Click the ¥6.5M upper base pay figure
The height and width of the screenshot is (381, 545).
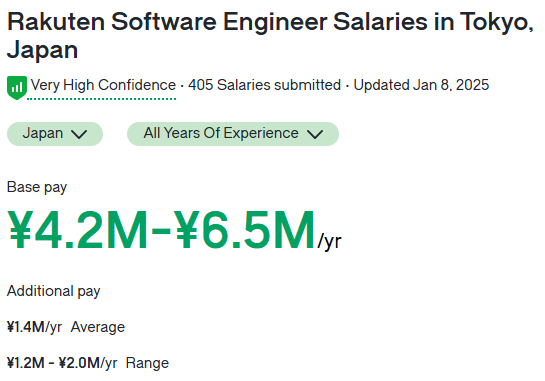click(245, 230)
